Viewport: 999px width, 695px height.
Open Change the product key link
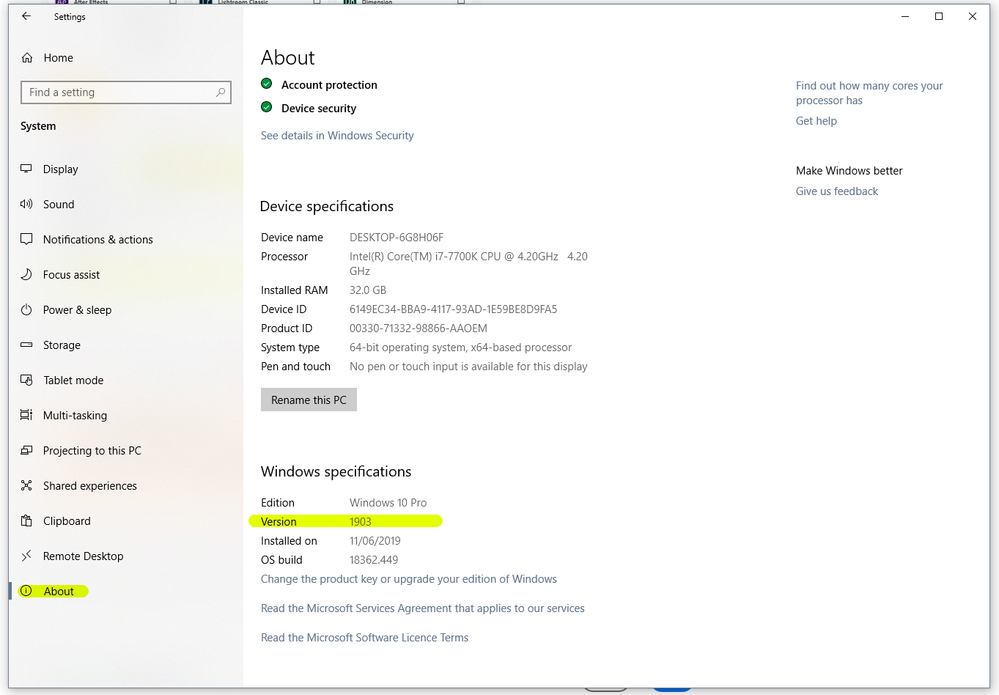coord(408,579)
